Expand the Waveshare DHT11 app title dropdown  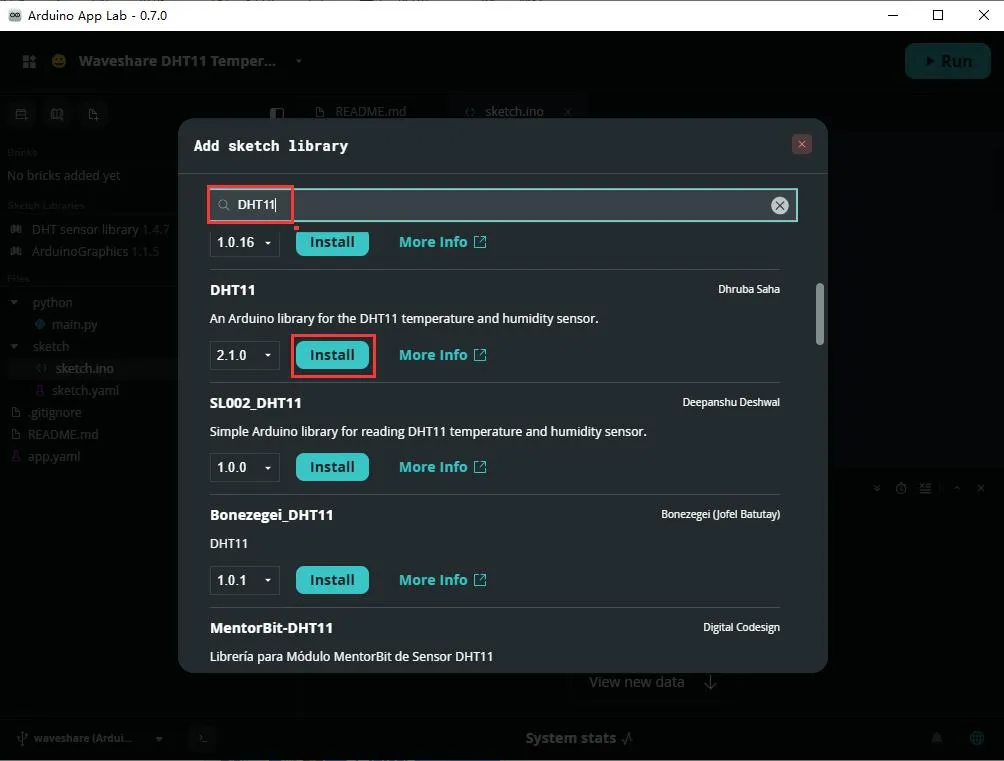(x=298, y=61)
